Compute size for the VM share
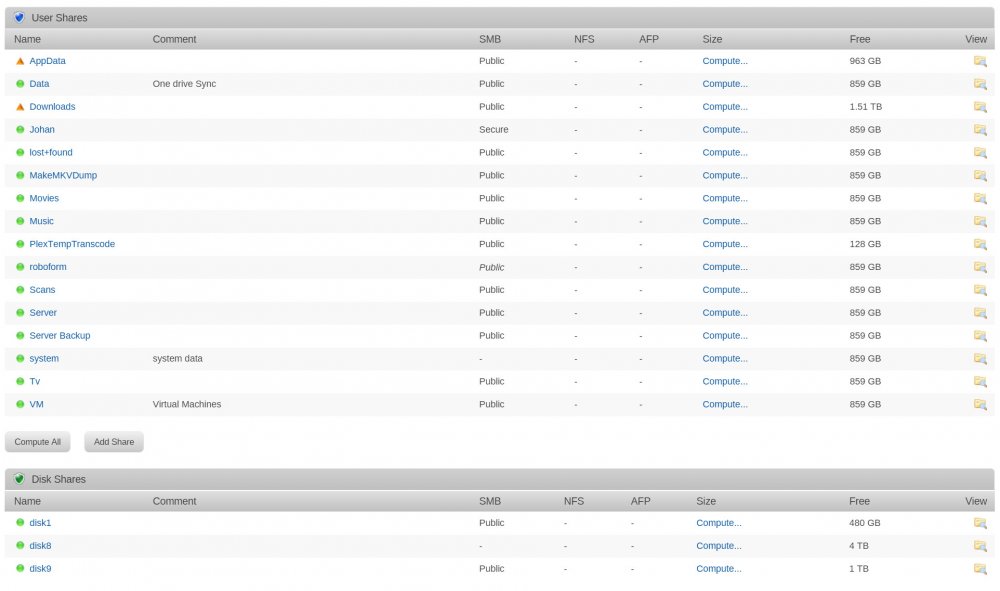This screenshot has height=591, width=1000. 725,405
